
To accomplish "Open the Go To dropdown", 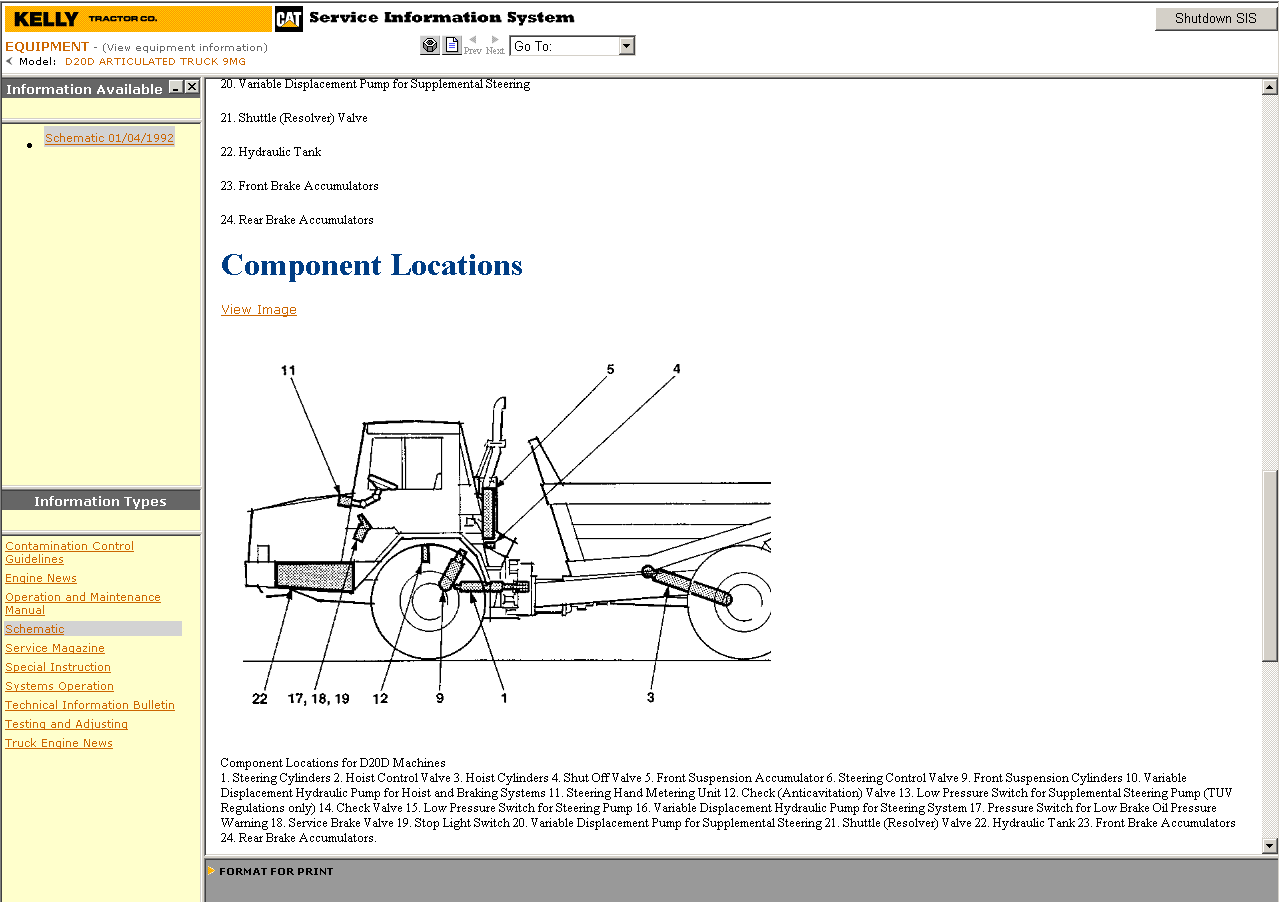I will (x=572, y=46).
